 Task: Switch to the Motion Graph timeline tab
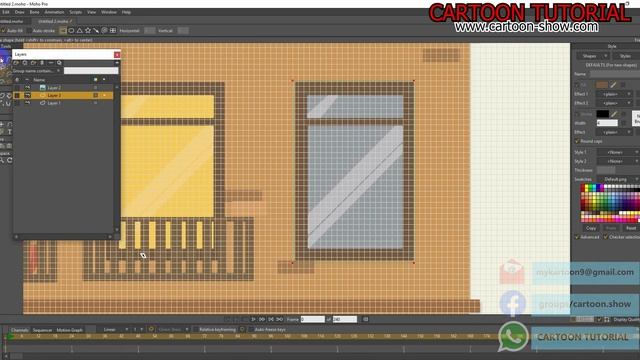69,330
